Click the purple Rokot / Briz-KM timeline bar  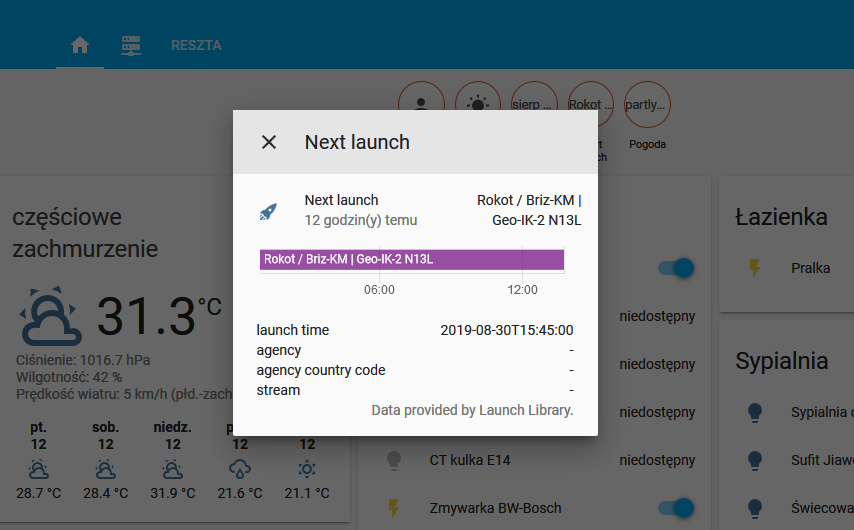point(411,260)
